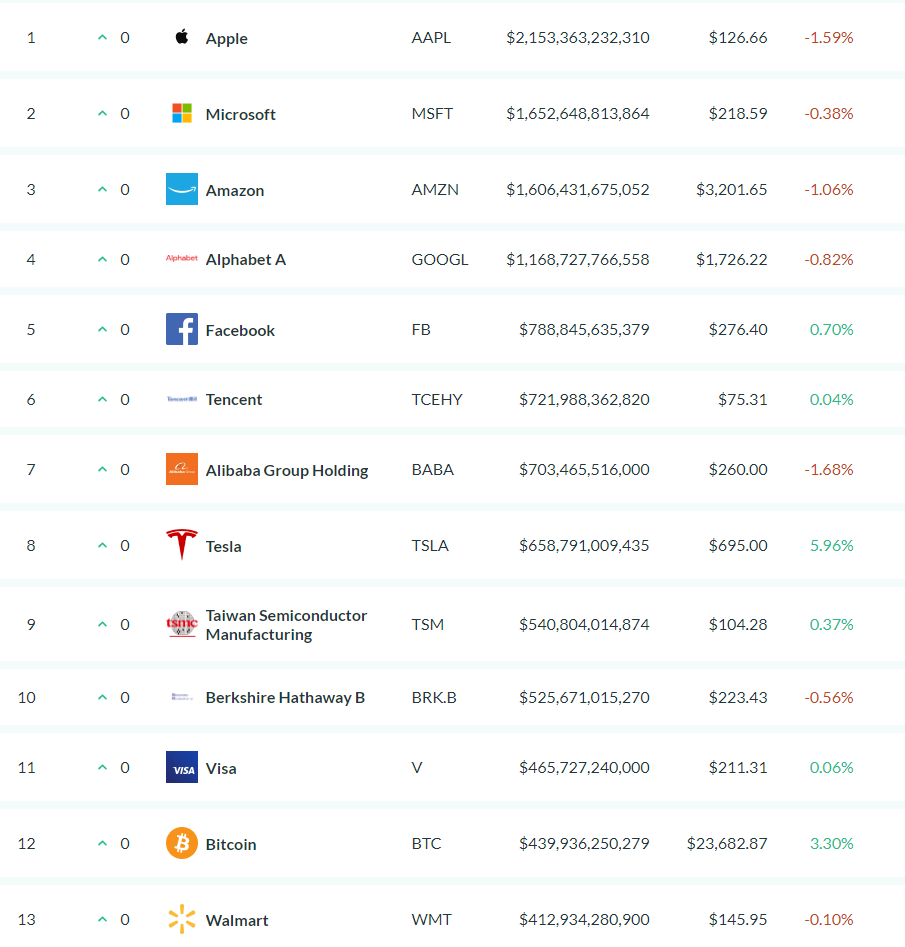The image size is (905, 947).
Task: Click the TSMC logo icon
Action: 182,624
